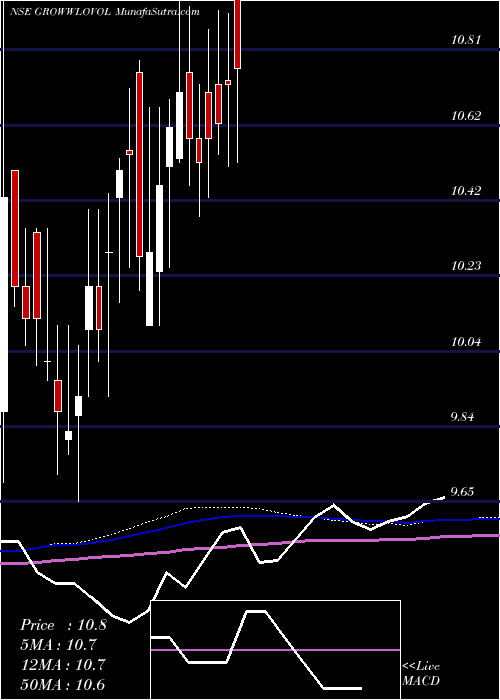This screenshot has height=700, width=500.
Task: Click the <<Live MACD label
Action: (421, 673)
